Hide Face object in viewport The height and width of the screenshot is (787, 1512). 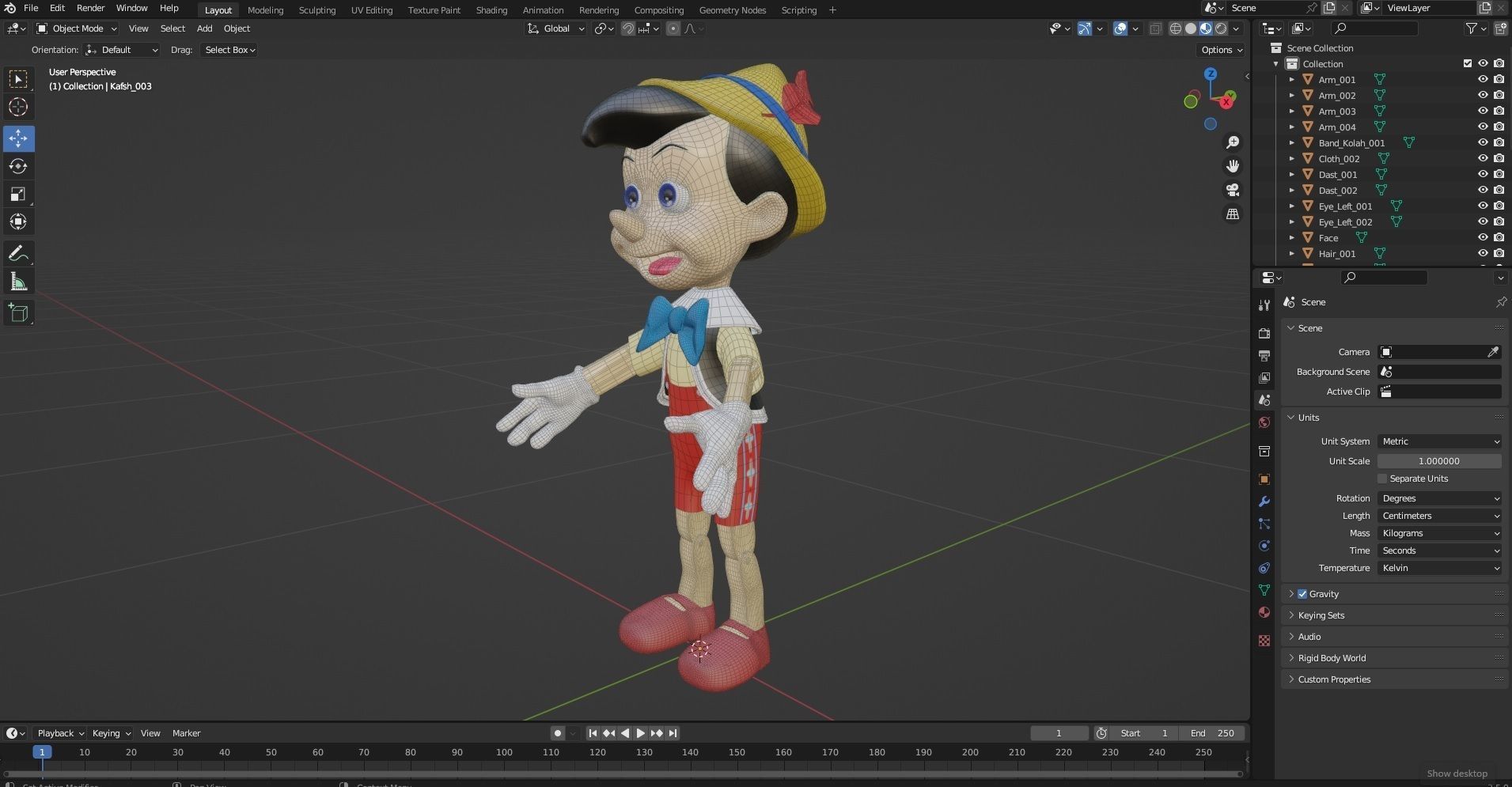pyautogui.click(x=1483, y=237)
